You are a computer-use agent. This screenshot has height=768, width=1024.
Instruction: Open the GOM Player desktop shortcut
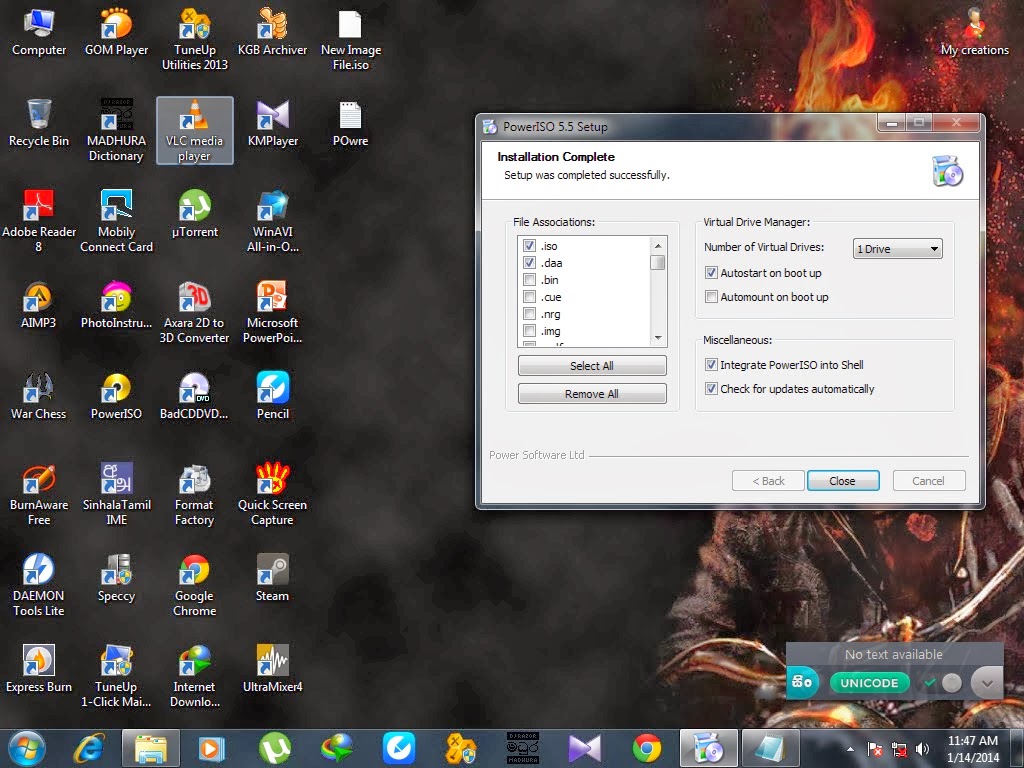pyautogui.click(x=116, y=31)
